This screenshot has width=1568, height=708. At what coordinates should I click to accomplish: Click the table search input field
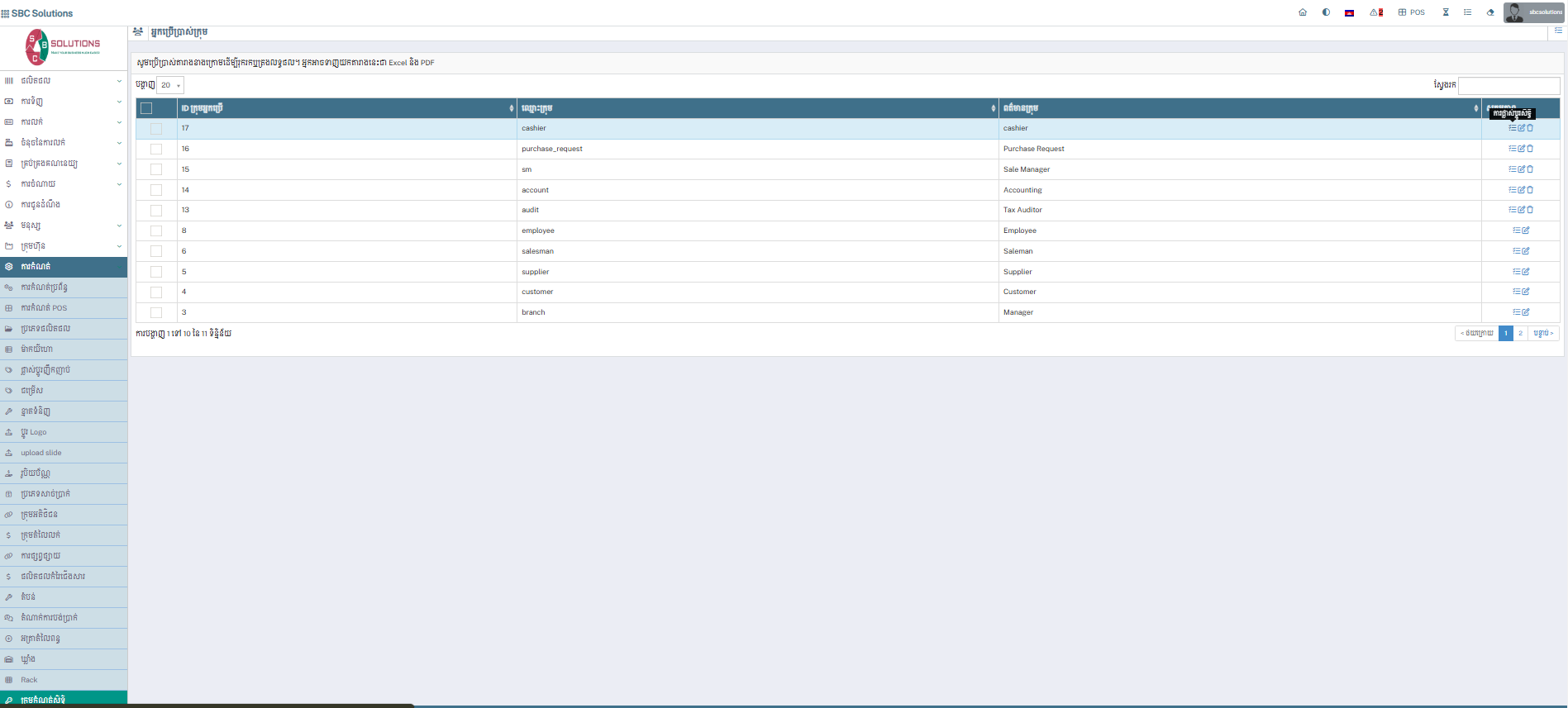pyautogui.click(x=1508, y=85)
